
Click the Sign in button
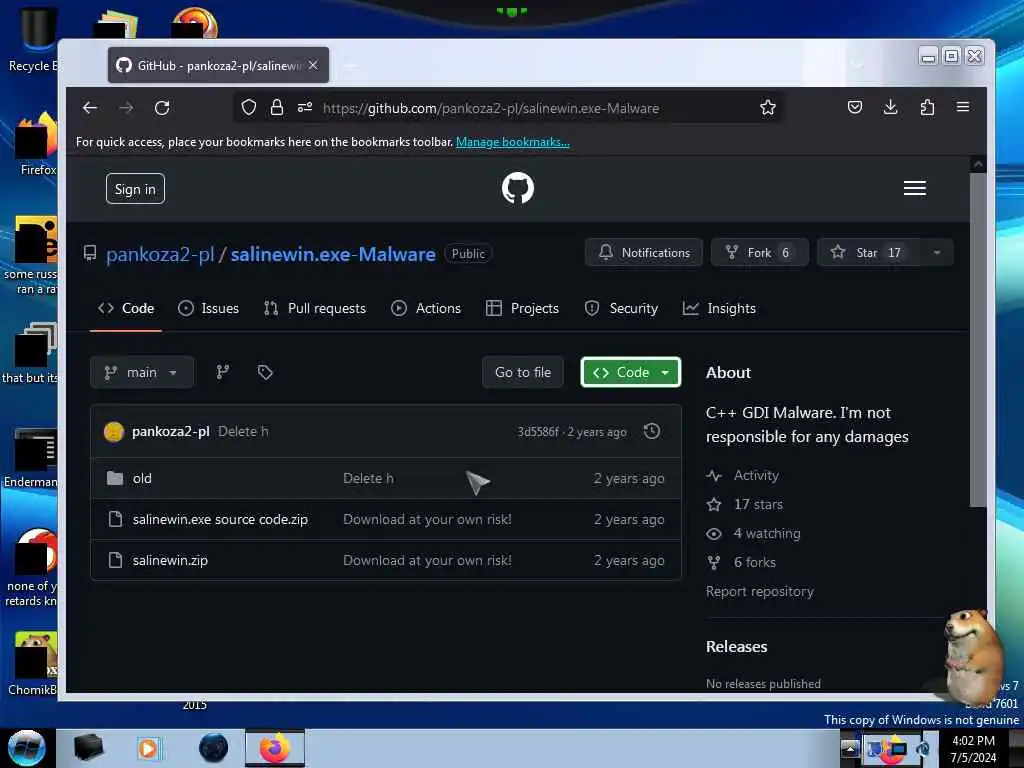pyautogui.click(x=135, y=189)
